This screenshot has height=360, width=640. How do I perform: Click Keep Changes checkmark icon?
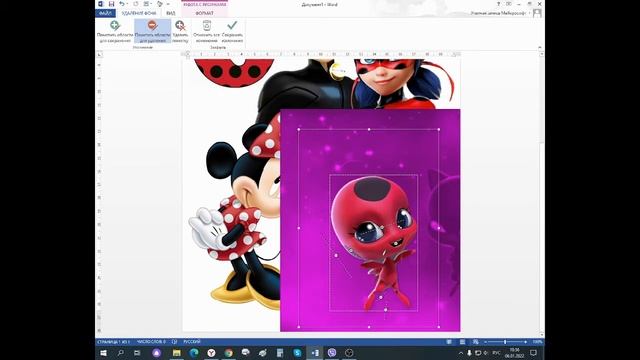pos(232,25)
